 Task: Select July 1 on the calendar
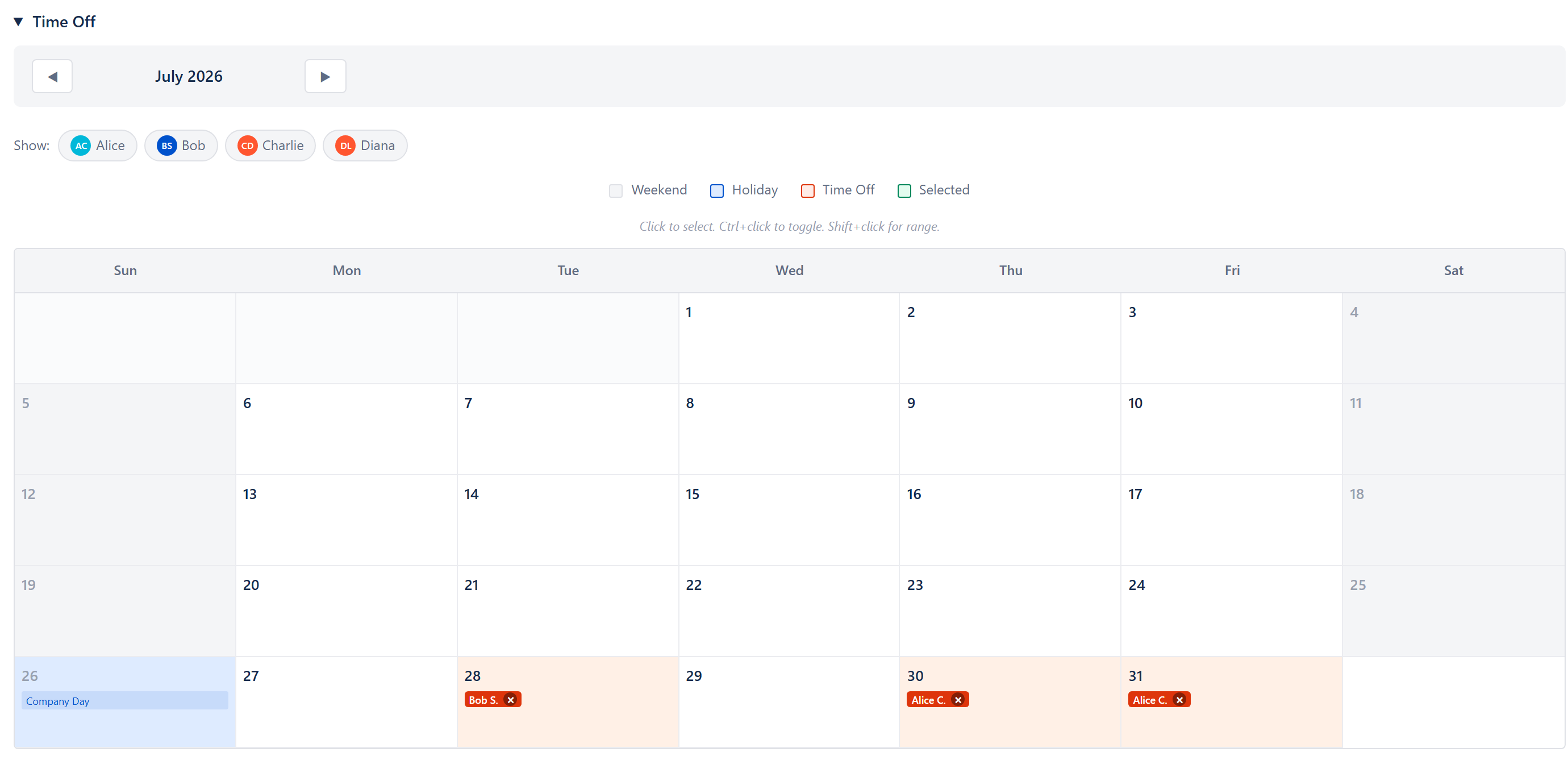coord(789,339)
